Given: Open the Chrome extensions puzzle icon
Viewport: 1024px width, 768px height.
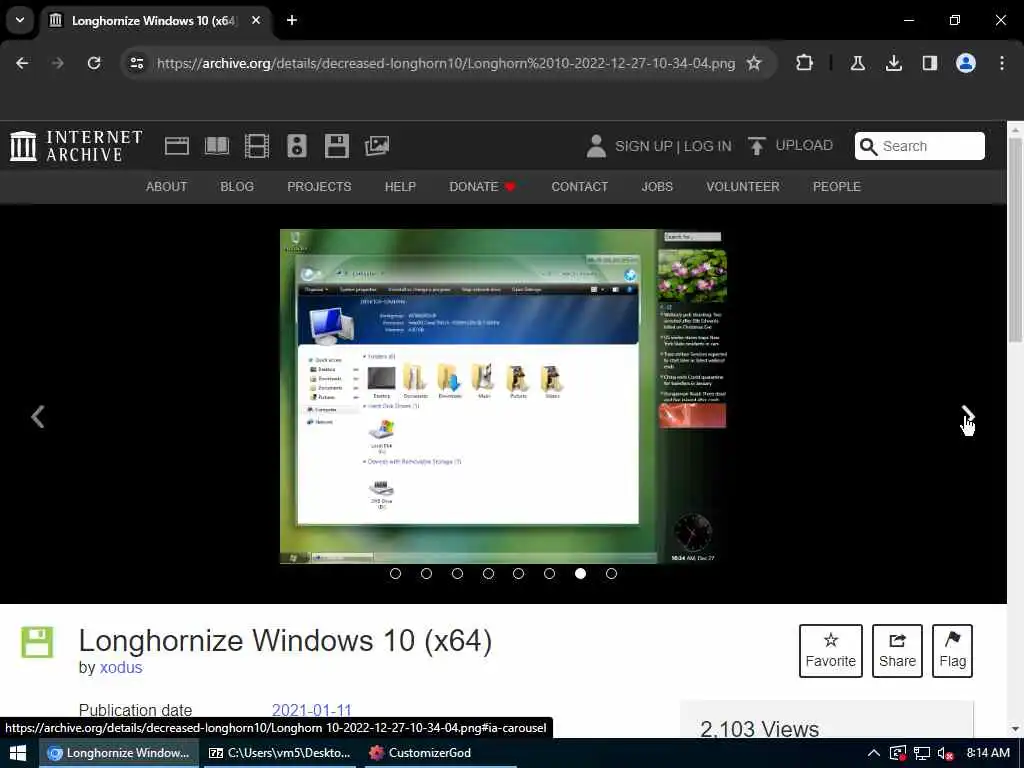Looking at the screenshot, I should click(805, 63).
